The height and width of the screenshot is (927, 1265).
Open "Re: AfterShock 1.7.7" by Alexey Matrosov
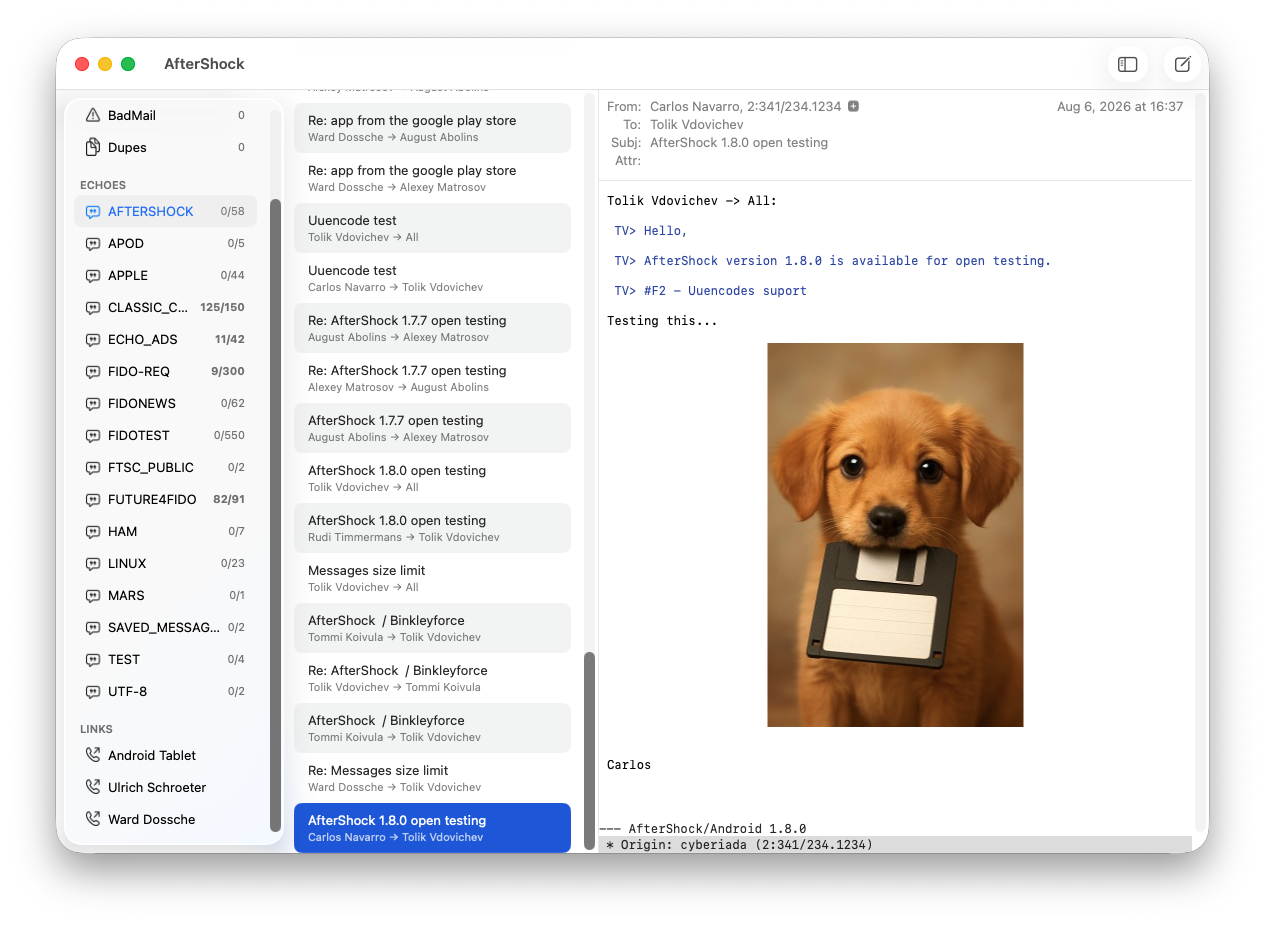[x=432, y=378]
